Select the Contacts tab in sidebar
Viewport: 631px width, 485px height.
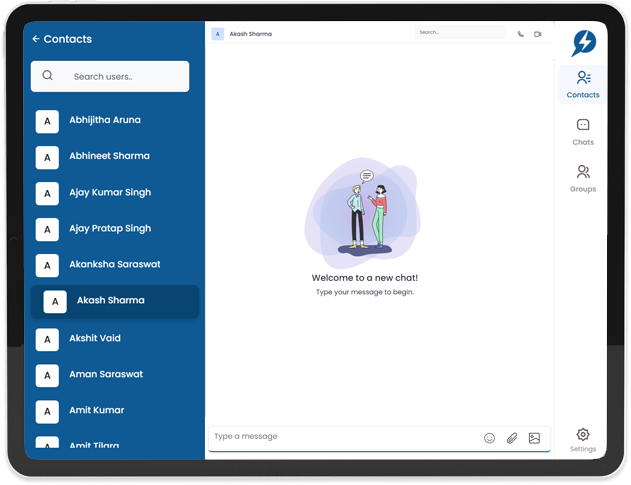point(583,84)
